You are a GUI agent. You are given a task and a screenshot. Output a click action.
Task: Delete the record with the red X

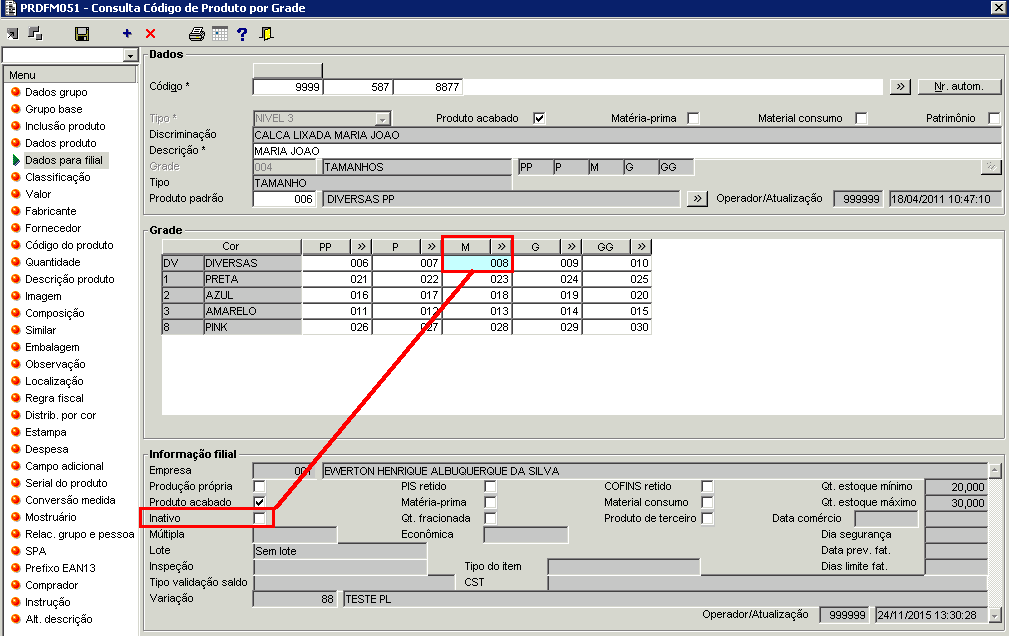click(151, 33)
